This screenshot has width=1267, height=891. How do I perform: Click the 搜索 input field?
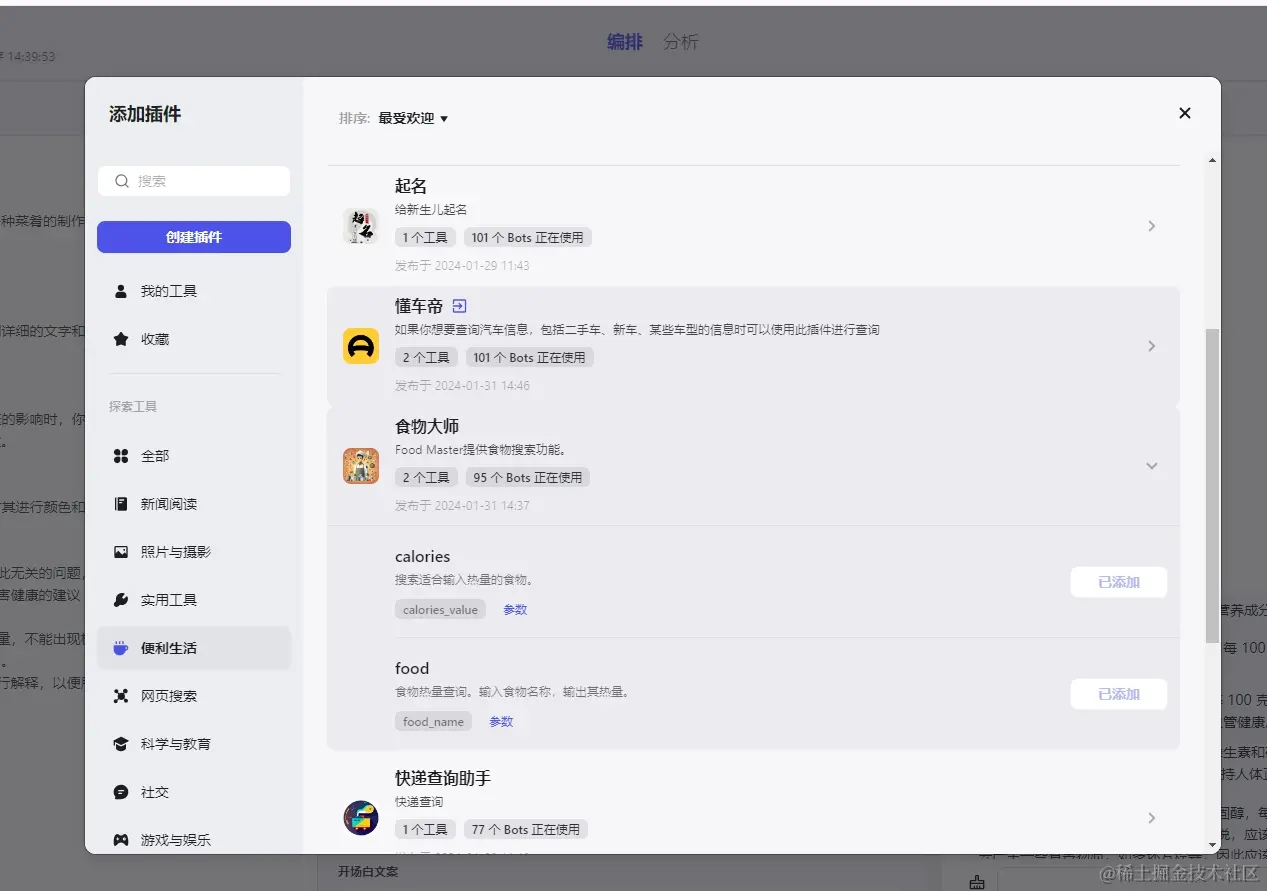pos(194,181)
